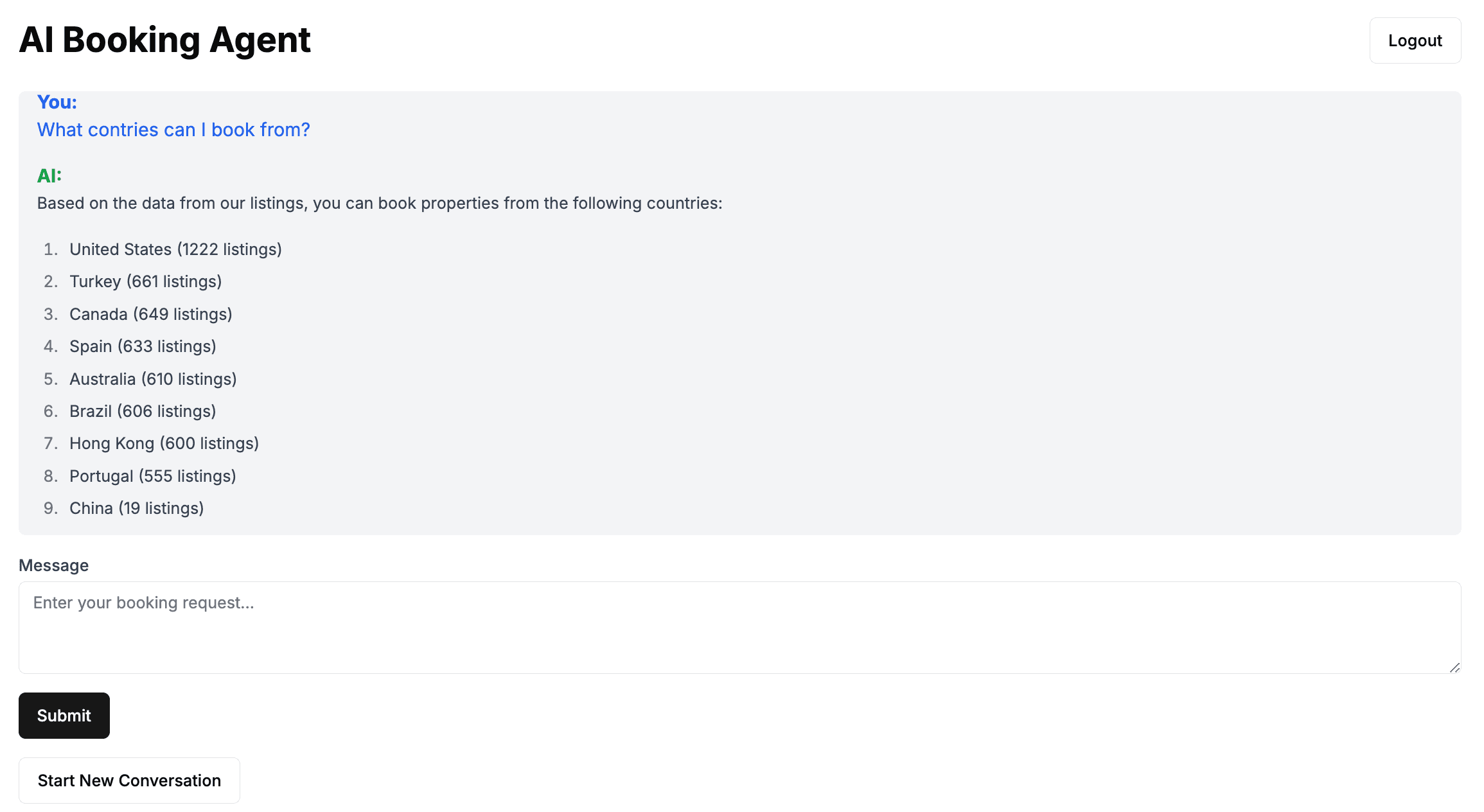
Task: Choose the Canada (649 listings) entry
Action: coord(150,314)
